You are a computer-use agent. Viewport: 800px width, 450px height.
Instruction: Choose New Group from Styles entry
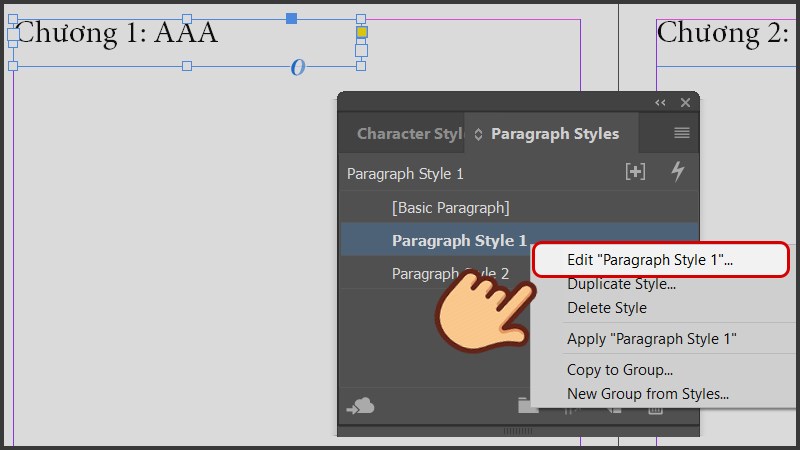pos(647,394)
